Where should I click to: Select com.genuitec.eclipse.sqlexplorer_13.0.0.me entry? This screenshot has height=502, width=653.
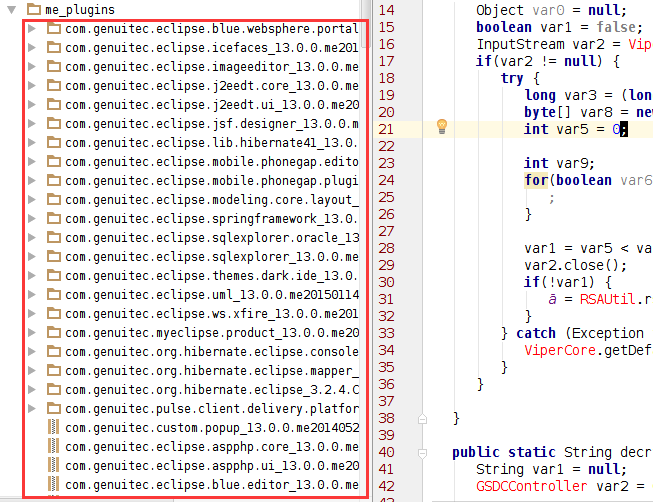pyautogui.click(x=212, y=257)
